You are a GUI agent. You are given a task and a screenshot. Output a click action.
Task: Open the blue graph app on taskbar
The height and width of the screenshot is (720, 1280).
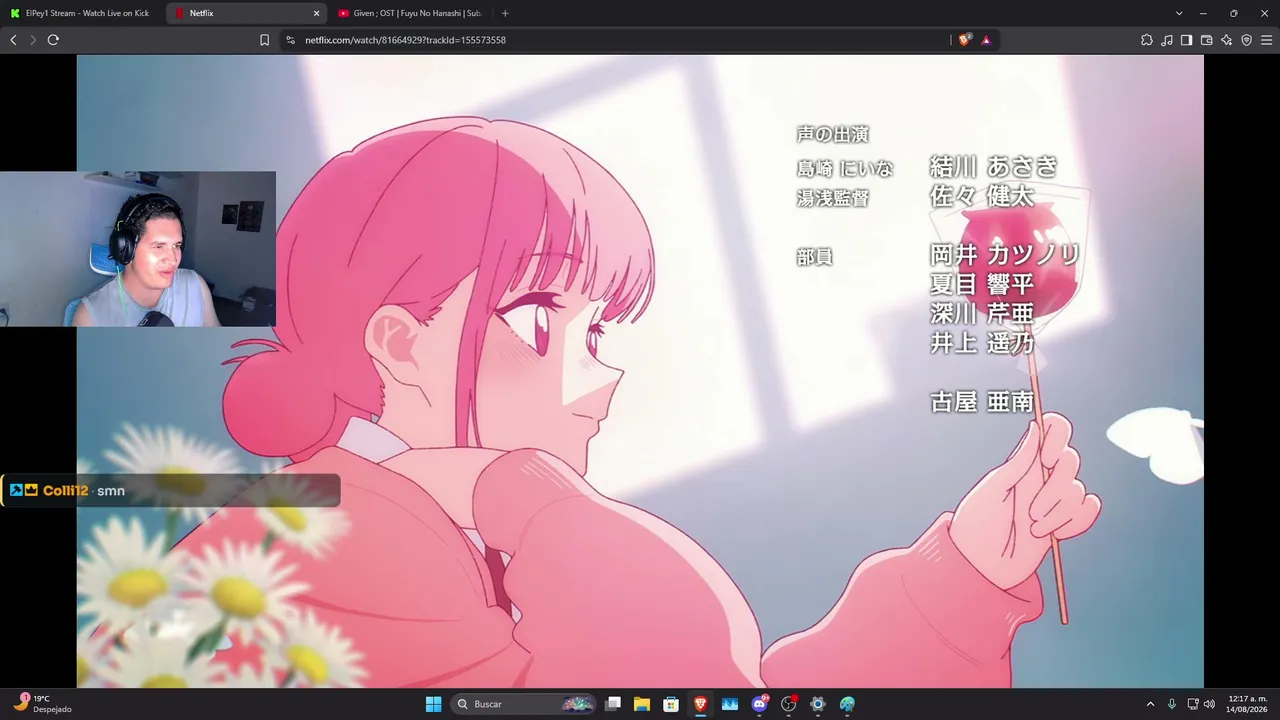730,704
